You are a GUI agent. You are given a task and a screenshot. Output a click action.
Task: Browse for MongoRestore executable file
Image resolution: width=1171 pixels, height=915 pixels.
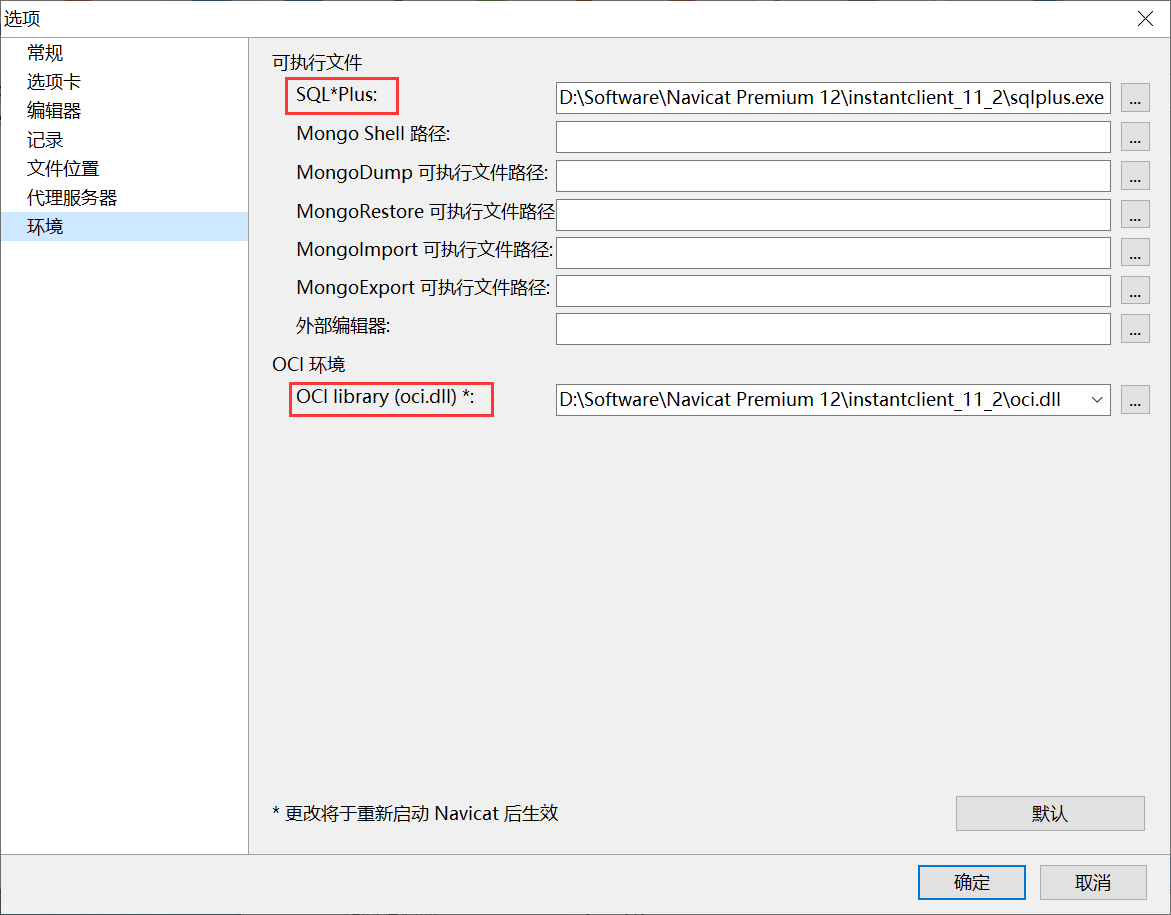click(1134, 215)
